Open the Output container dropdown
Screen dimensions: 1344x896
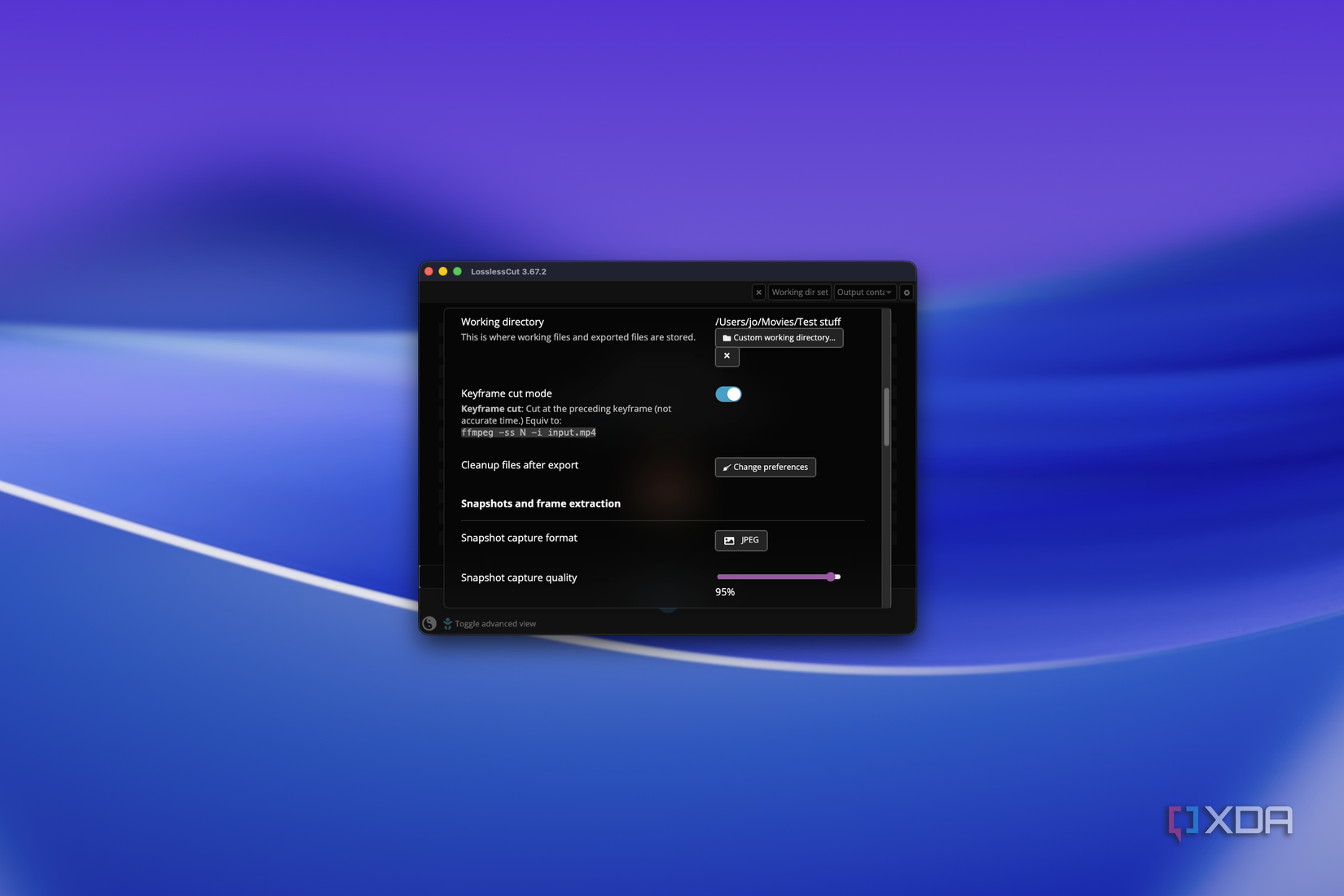pyautogui.click(x=865, y=292)
